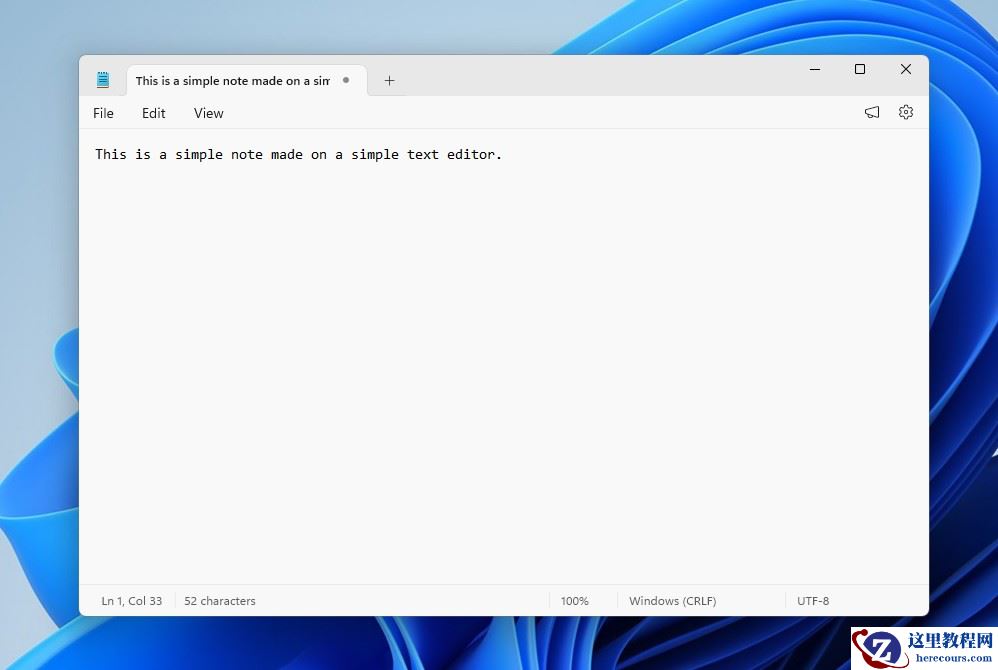Open the Edit menu
998x670 pixels.
click(153, 113)
